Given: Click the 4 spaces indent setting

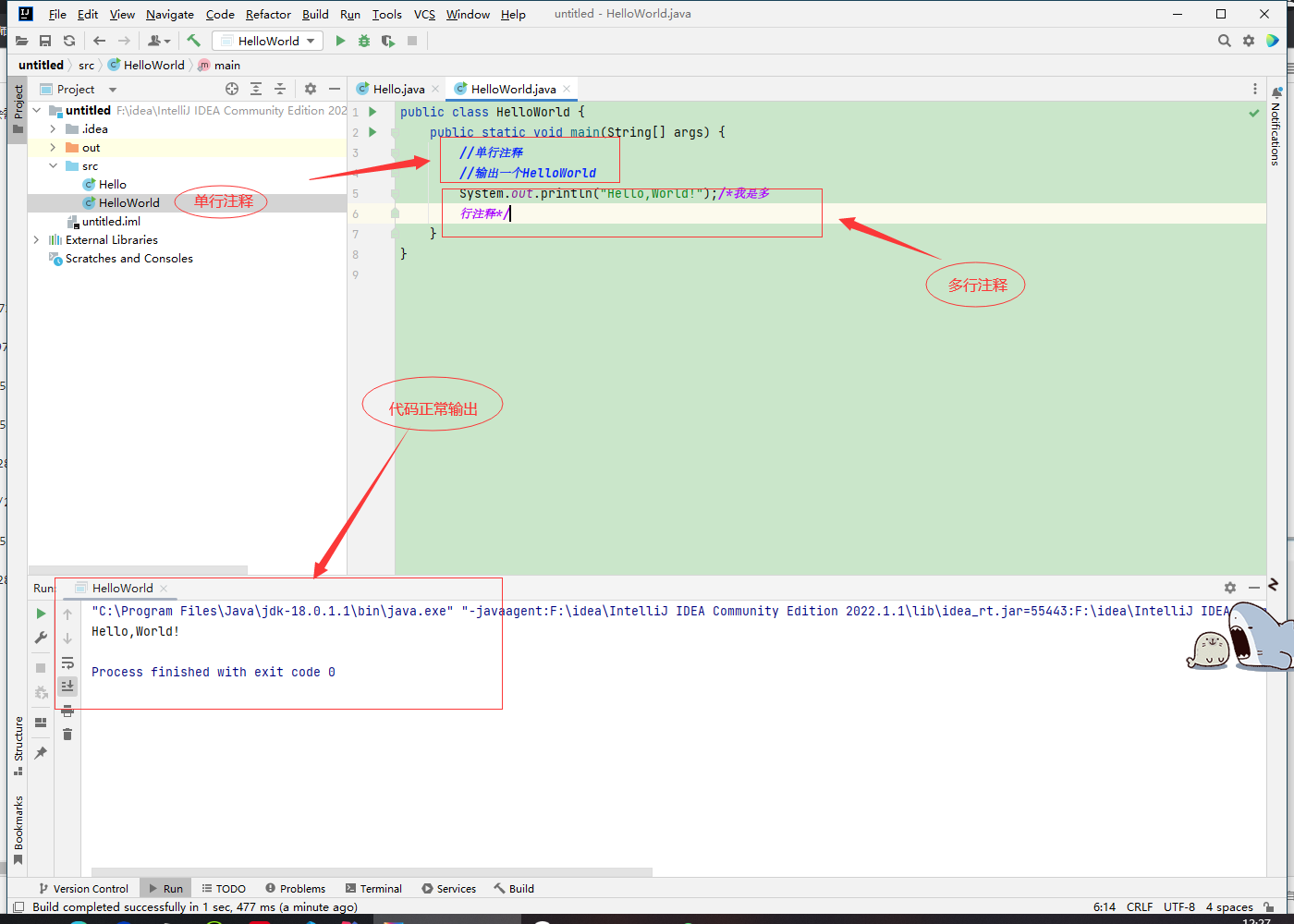Looking at the screenshot, I should coord(1229,907).
